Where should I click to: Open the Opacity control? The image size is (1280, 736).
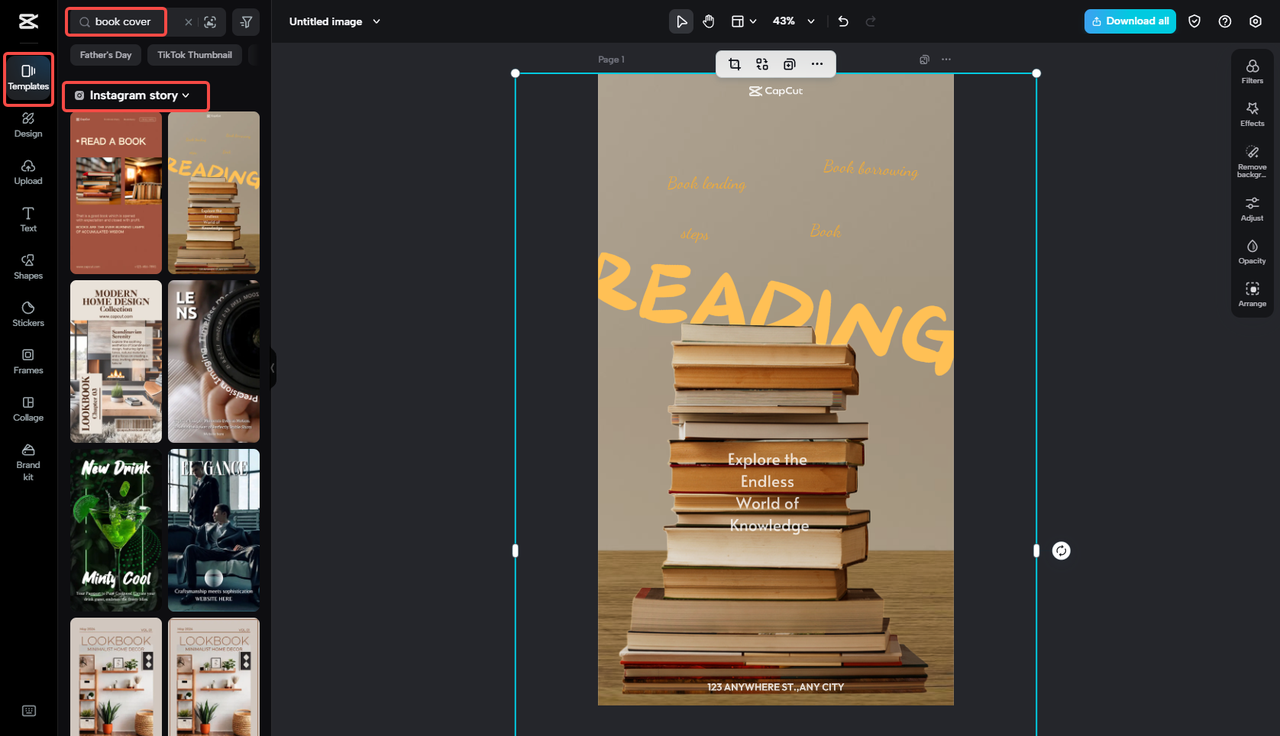coord(1252,252)
